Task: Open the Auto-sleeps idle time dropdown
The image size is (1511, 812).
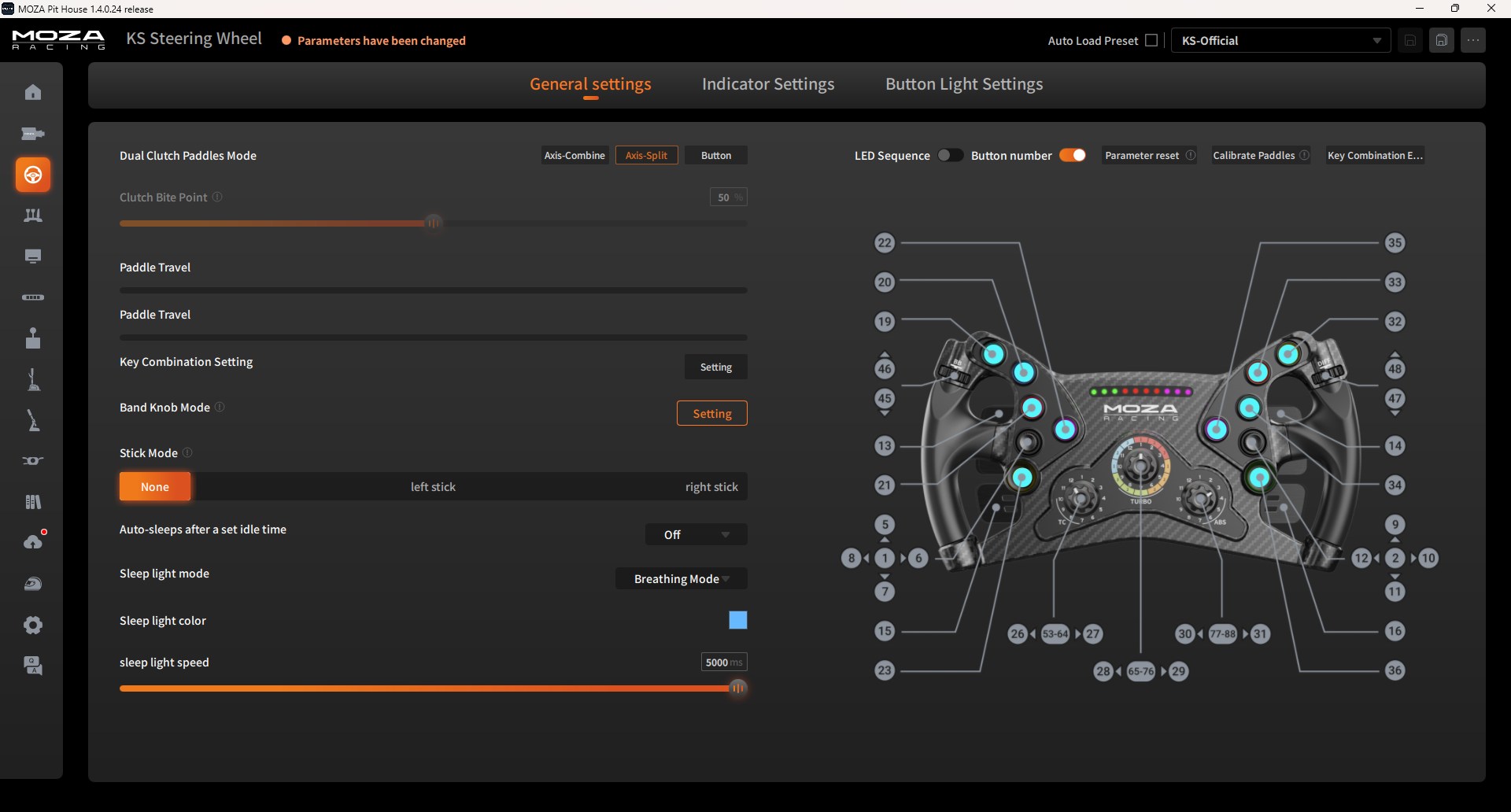Action: click(x=696, y=534)
